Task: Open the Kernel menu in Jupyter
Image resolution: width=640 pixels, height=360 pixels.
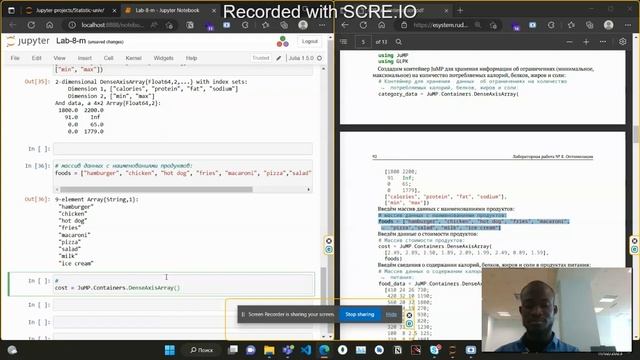Action: tap(133, 58)
